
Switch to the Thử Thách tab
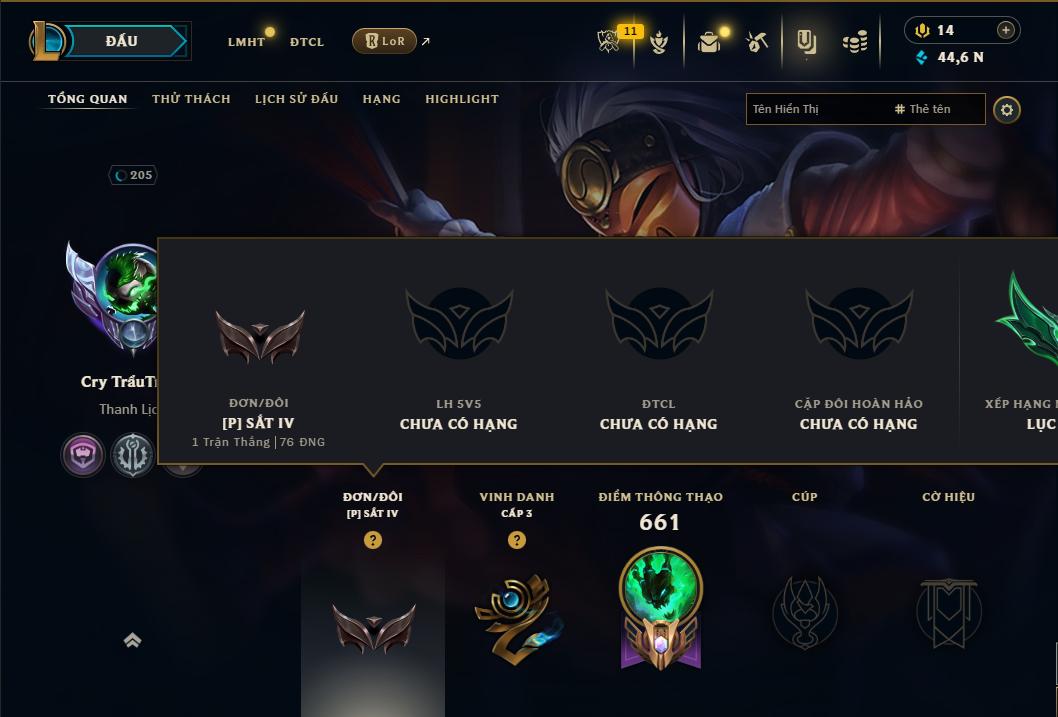point(191,99)
